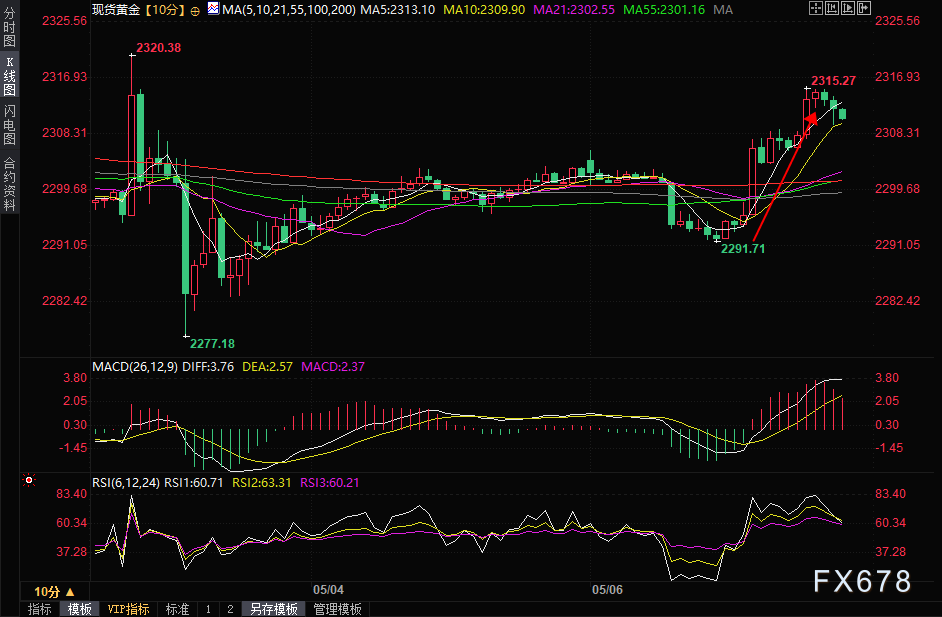Click the MA indicator chart icon
Image resolution: width=942 pixels, height=617 pixels.
(211, 10)
